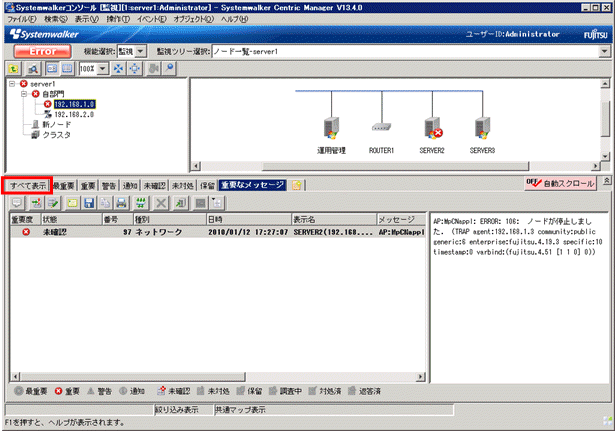Click the copy documents icon
615x431 pixels.
(x=106, y=203)
